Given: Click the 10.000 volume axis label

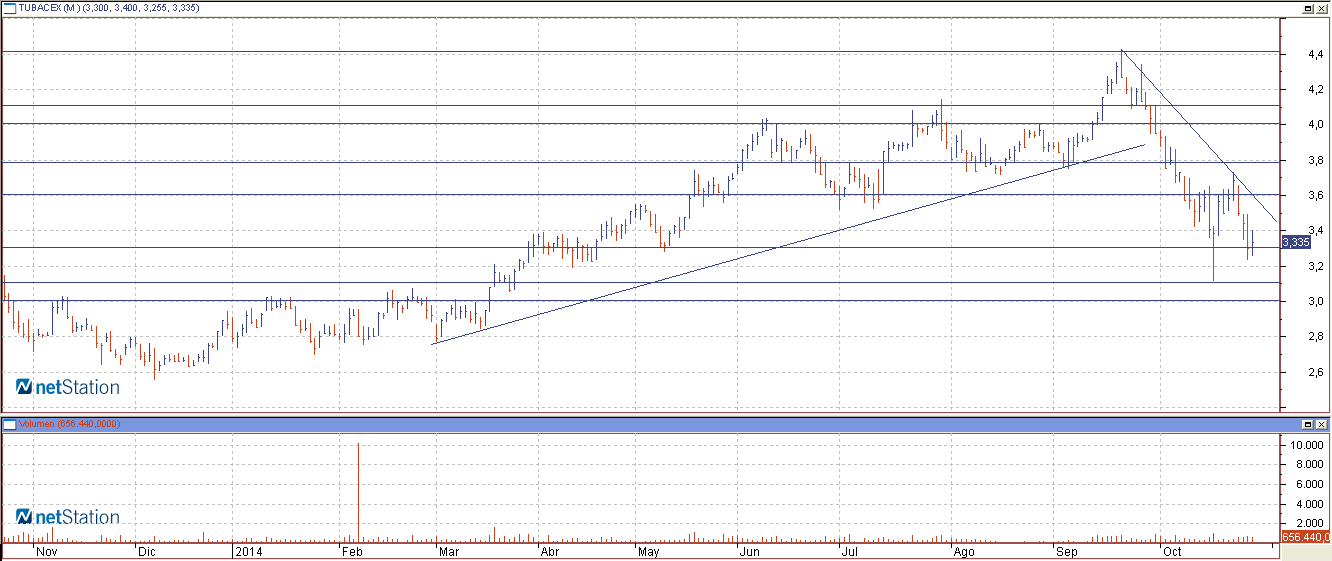Looking at the screenshot, I should pos(1305,445).
